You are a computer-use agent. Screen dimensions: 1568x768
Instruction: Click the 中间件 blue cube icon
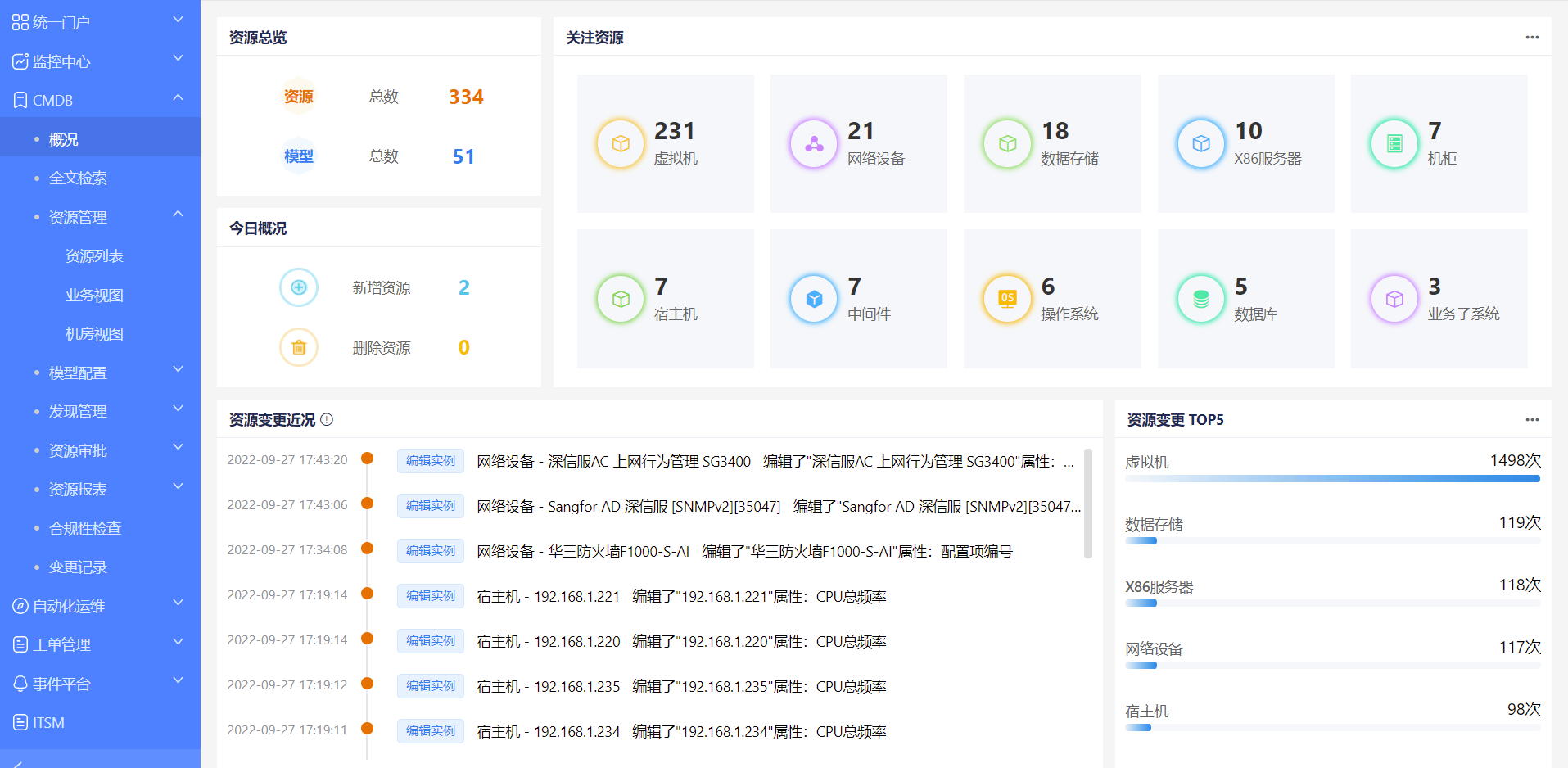point(814,299)
